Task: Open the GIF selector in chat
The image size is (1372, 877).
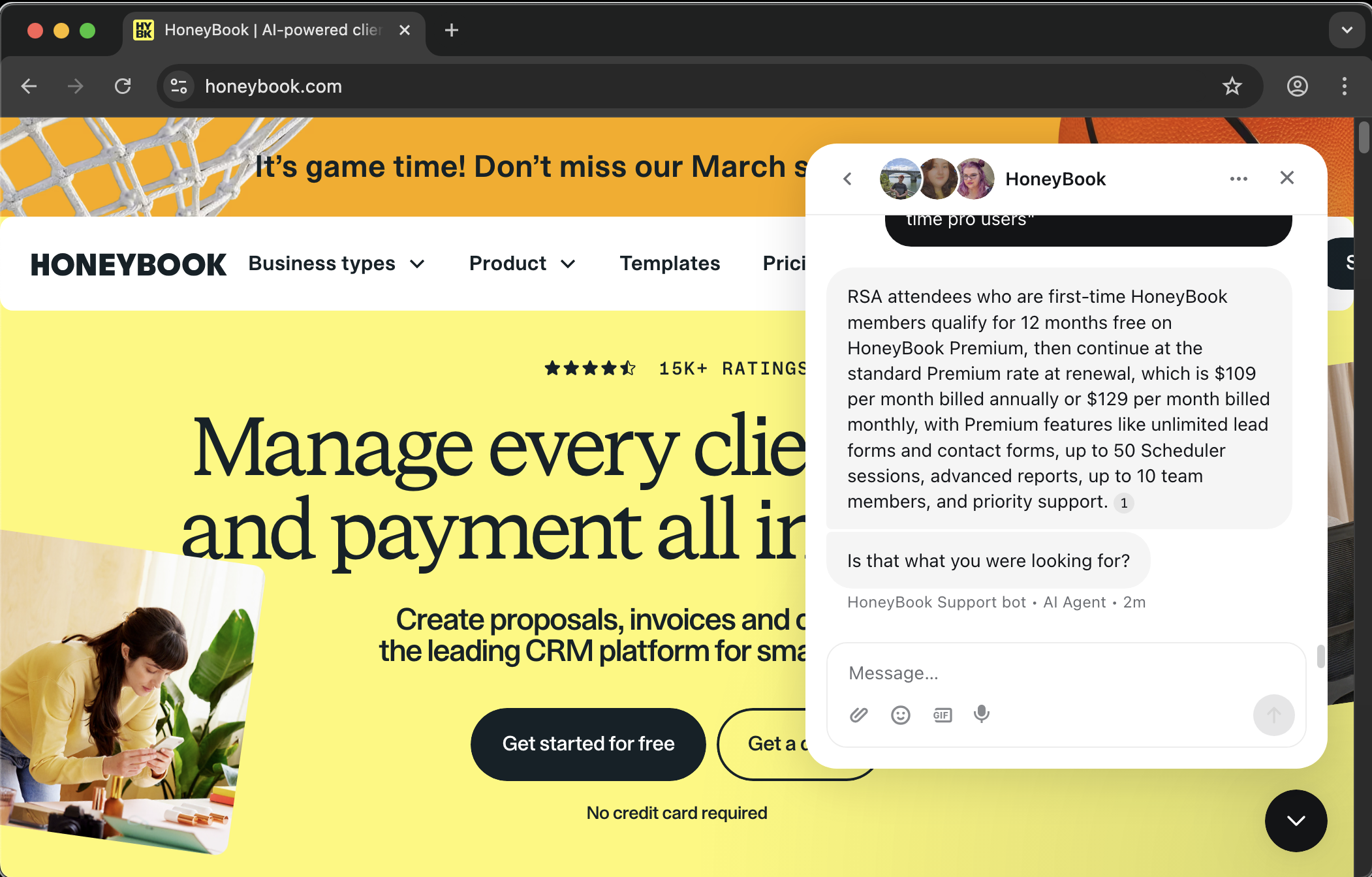Action: [942, 715]
